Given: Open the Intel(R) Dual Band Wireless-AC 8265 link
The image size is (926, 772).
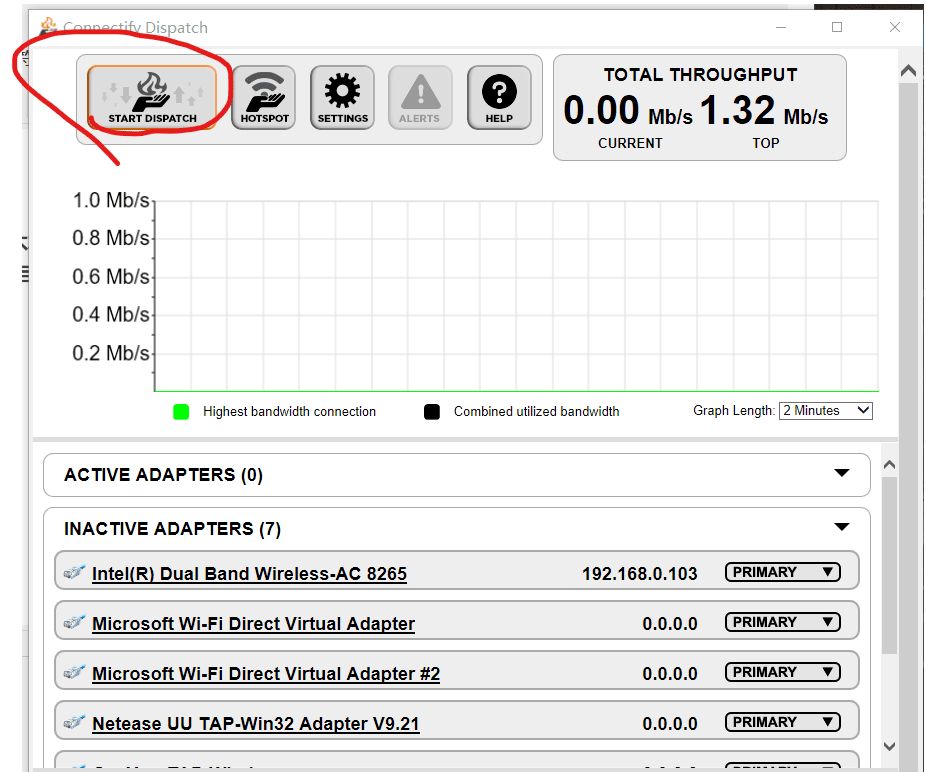Looking at the screenshot, I should [x=249, y=574].
